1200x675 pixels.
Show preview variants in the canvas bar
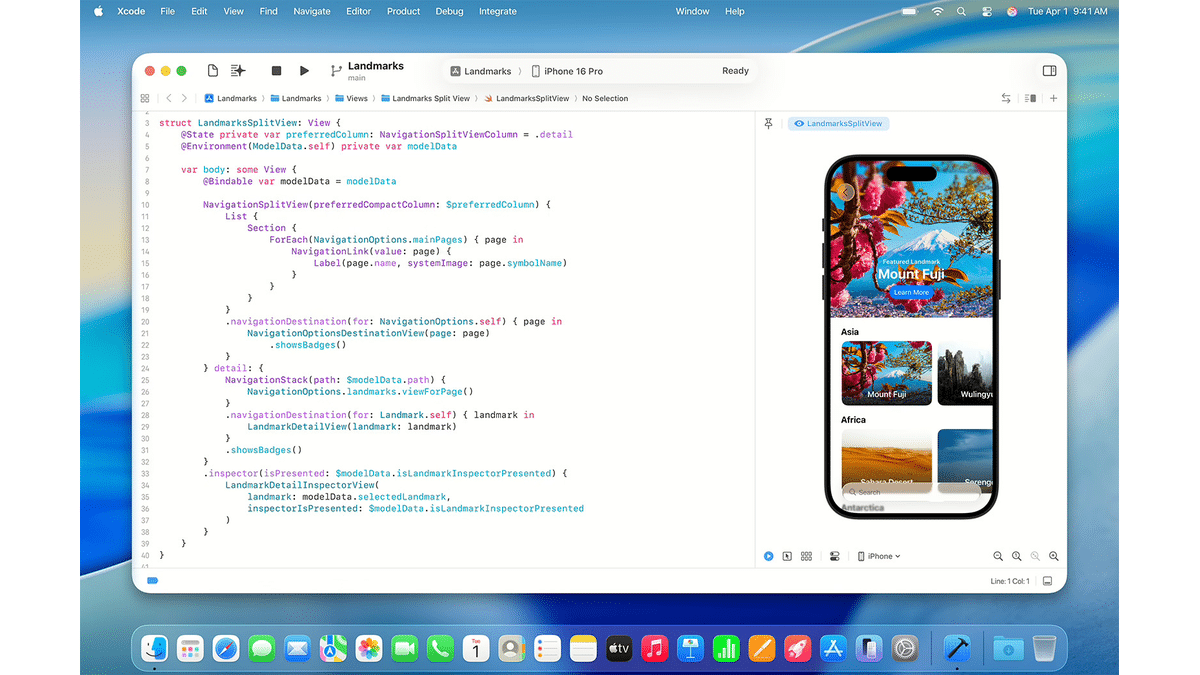806,556
